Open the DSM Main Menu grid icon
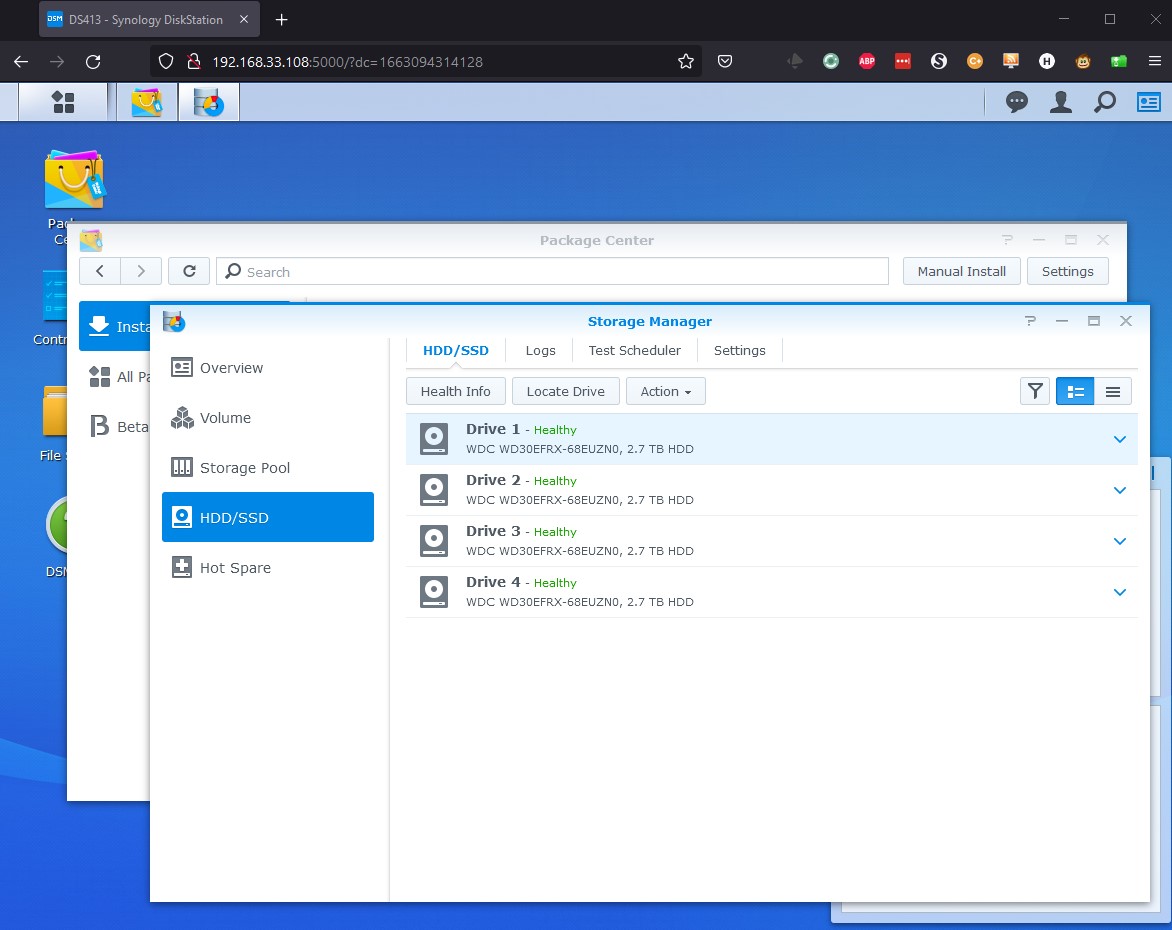 63,101
